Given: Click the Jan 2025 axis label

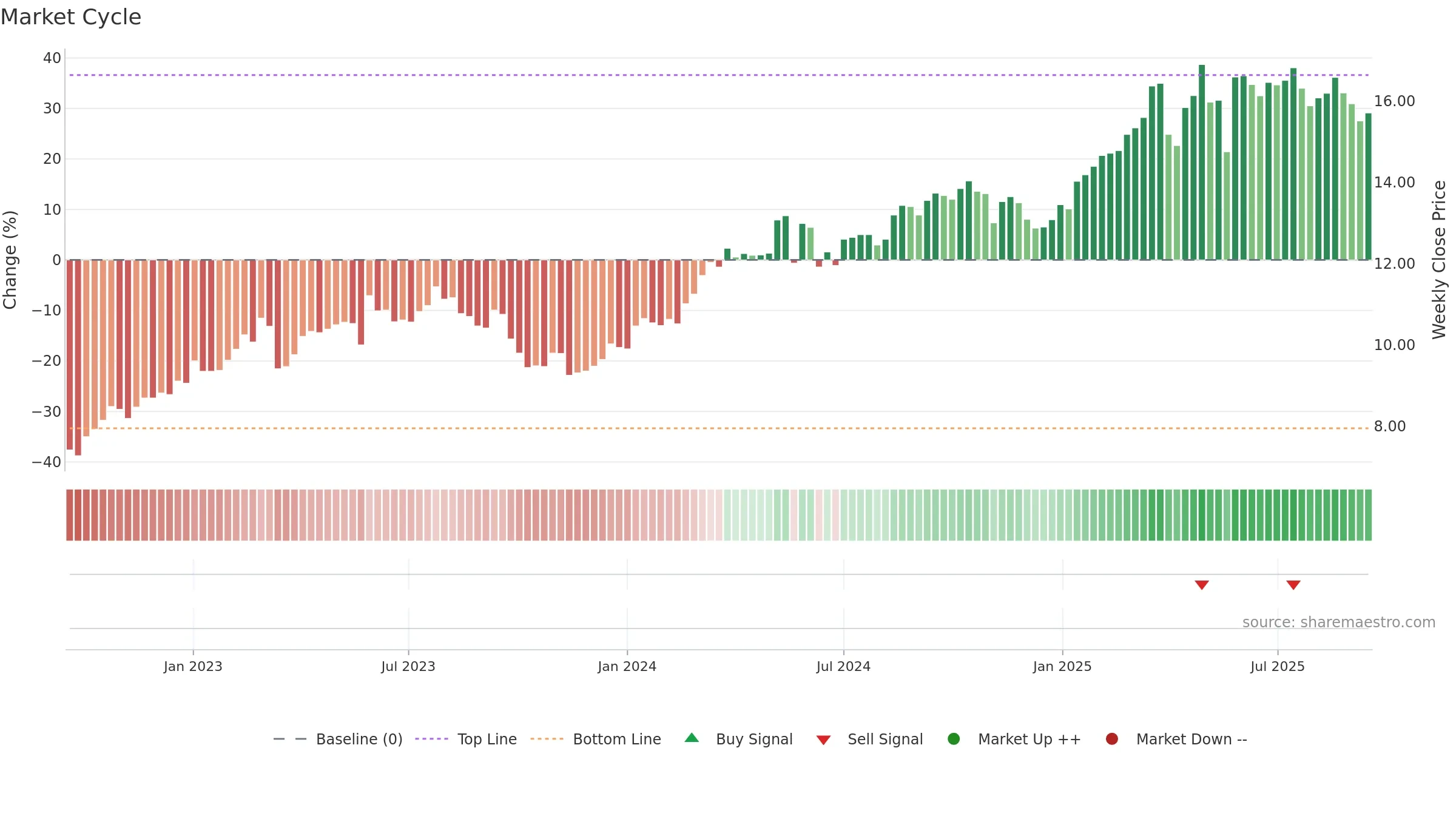Looking at the screenshot, I should [1062, 666].
